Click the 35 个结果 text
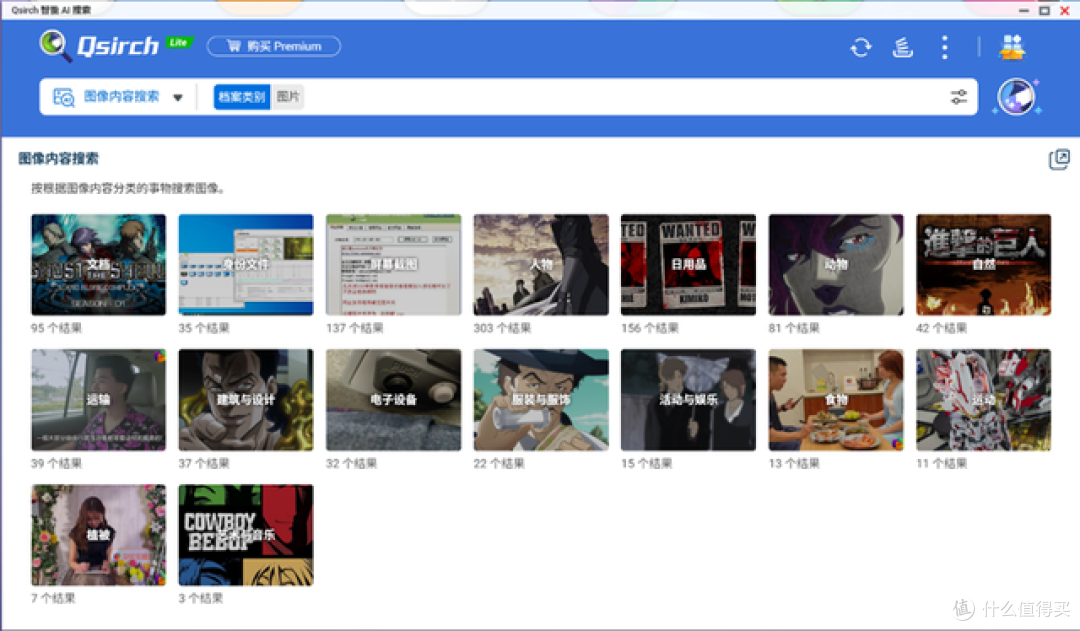 point(203,329)
